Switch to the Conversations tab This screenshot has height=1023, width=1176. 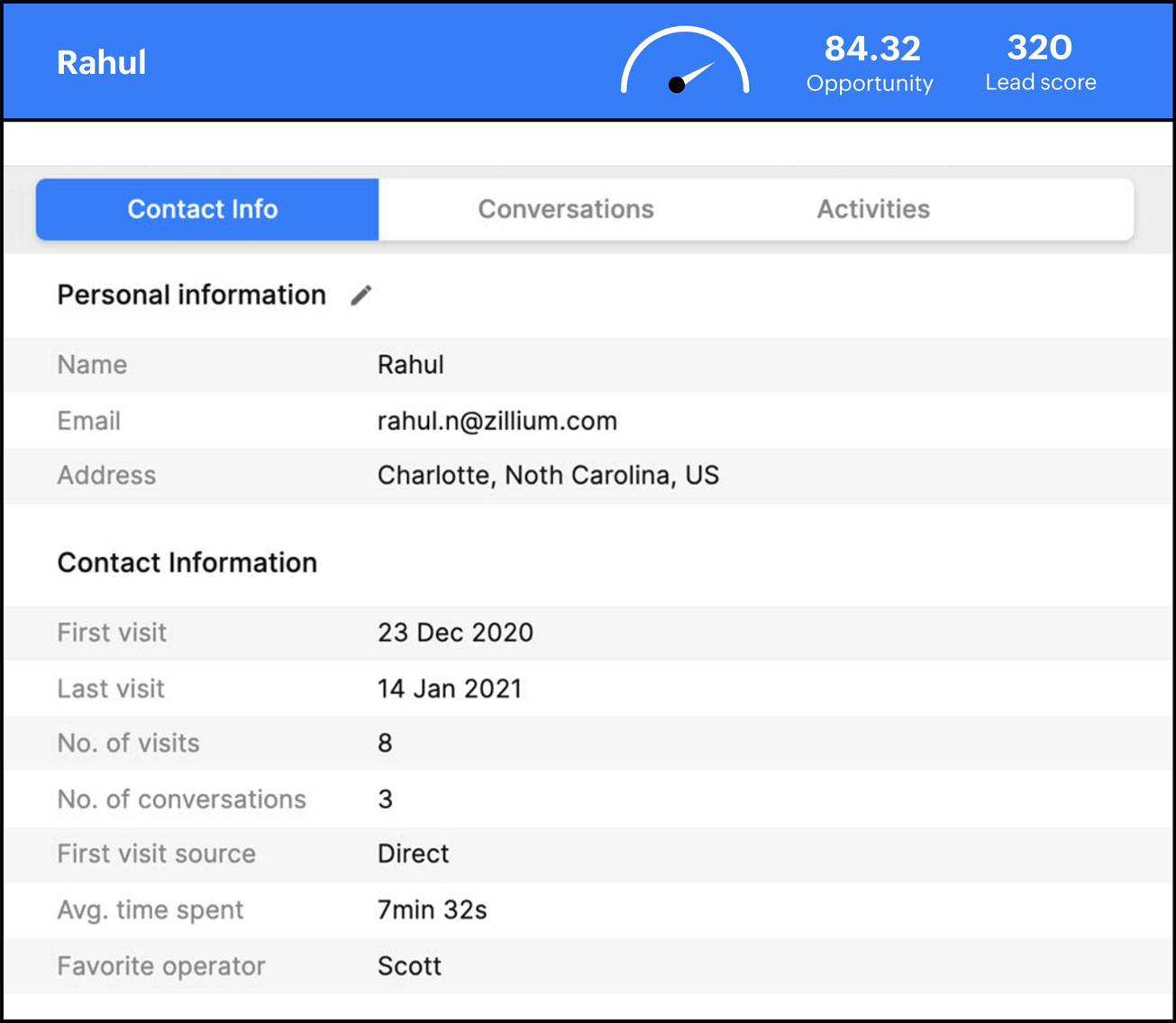[x=566, y=209]
